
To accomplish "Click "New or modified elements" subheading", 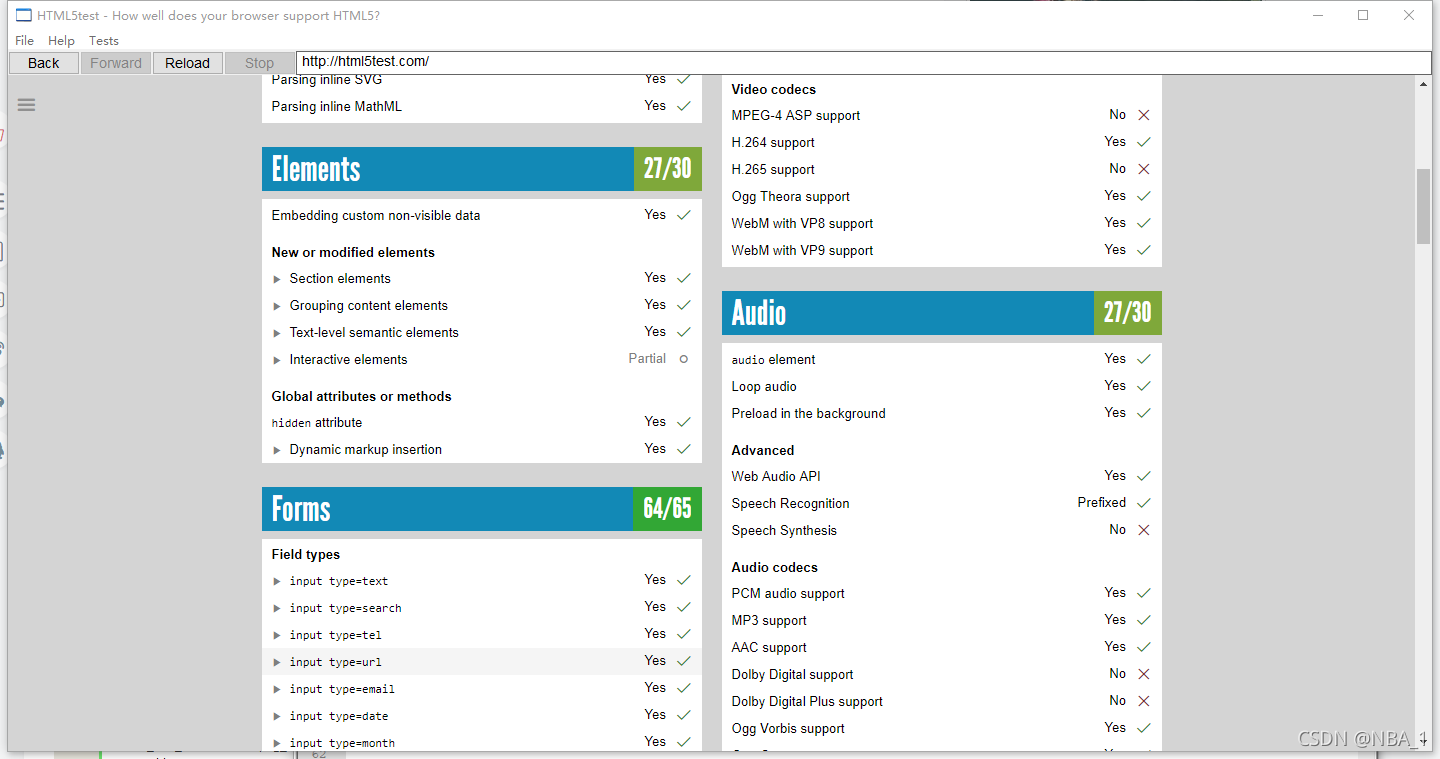I will pos(353,252).
